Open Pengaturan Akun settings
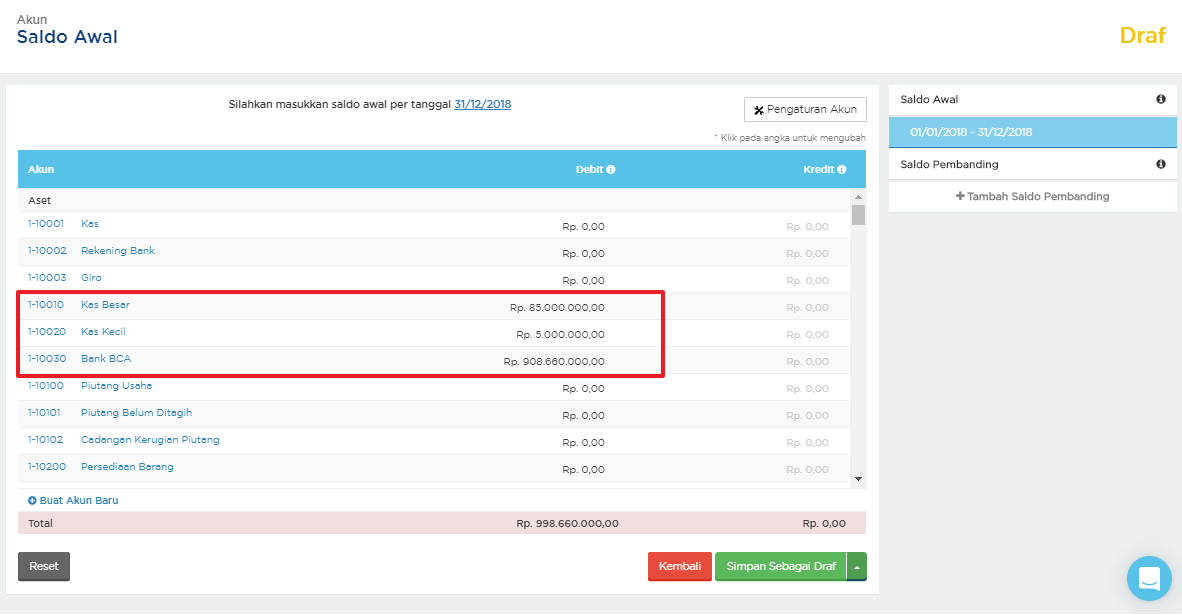 (x=805, y=110)
